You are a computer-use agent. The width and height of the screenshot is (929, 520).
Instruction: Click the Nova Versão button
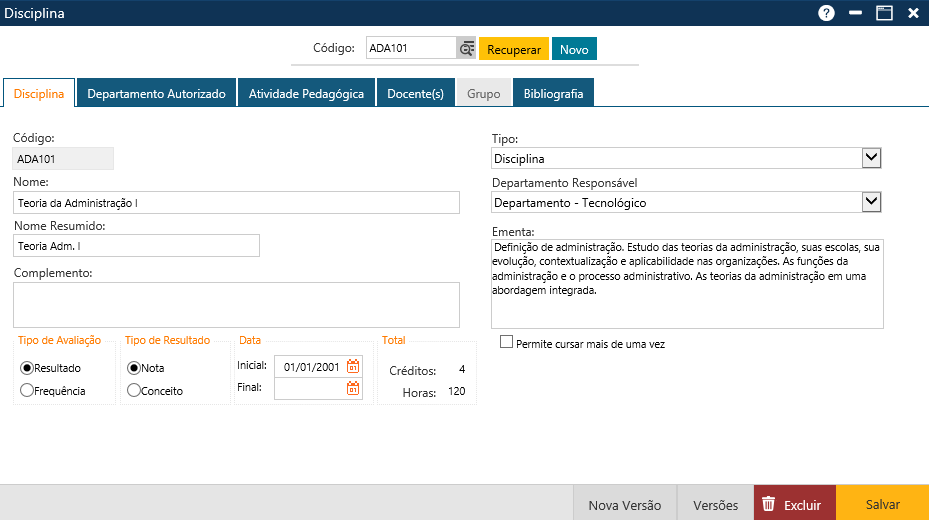[x=625, y=505]
